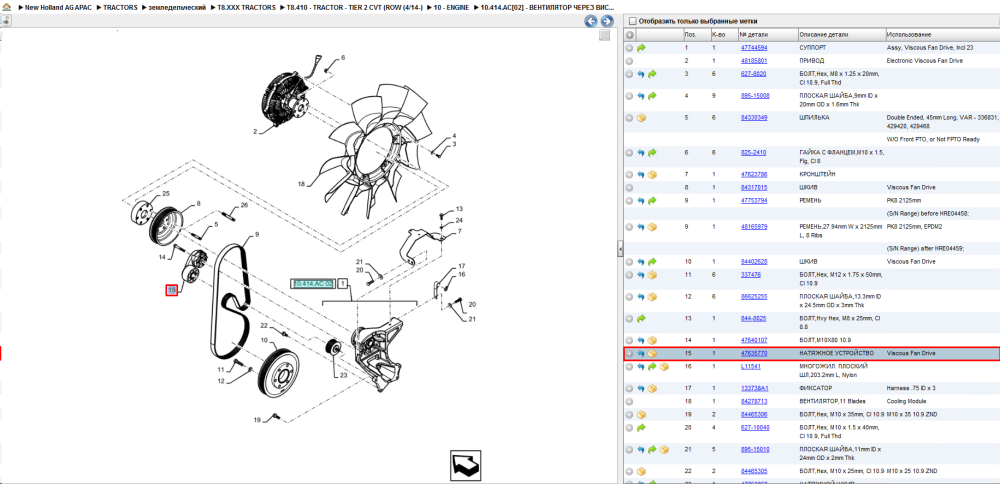The height and width of the screenshot is (484, 1000).
Task: Open the 'New Holland AG APAC' breadcrumb
Action: (x=57, y=7)
